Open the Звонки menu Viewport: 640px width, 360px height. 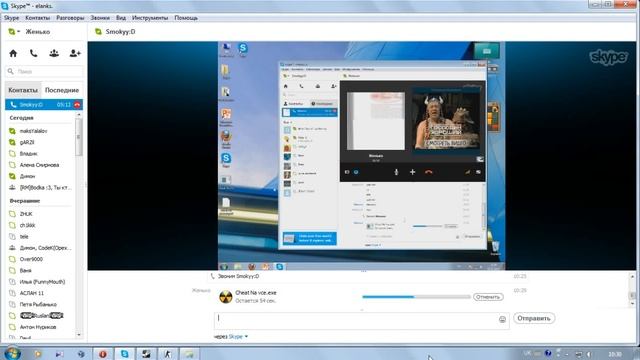coord(100,18)
